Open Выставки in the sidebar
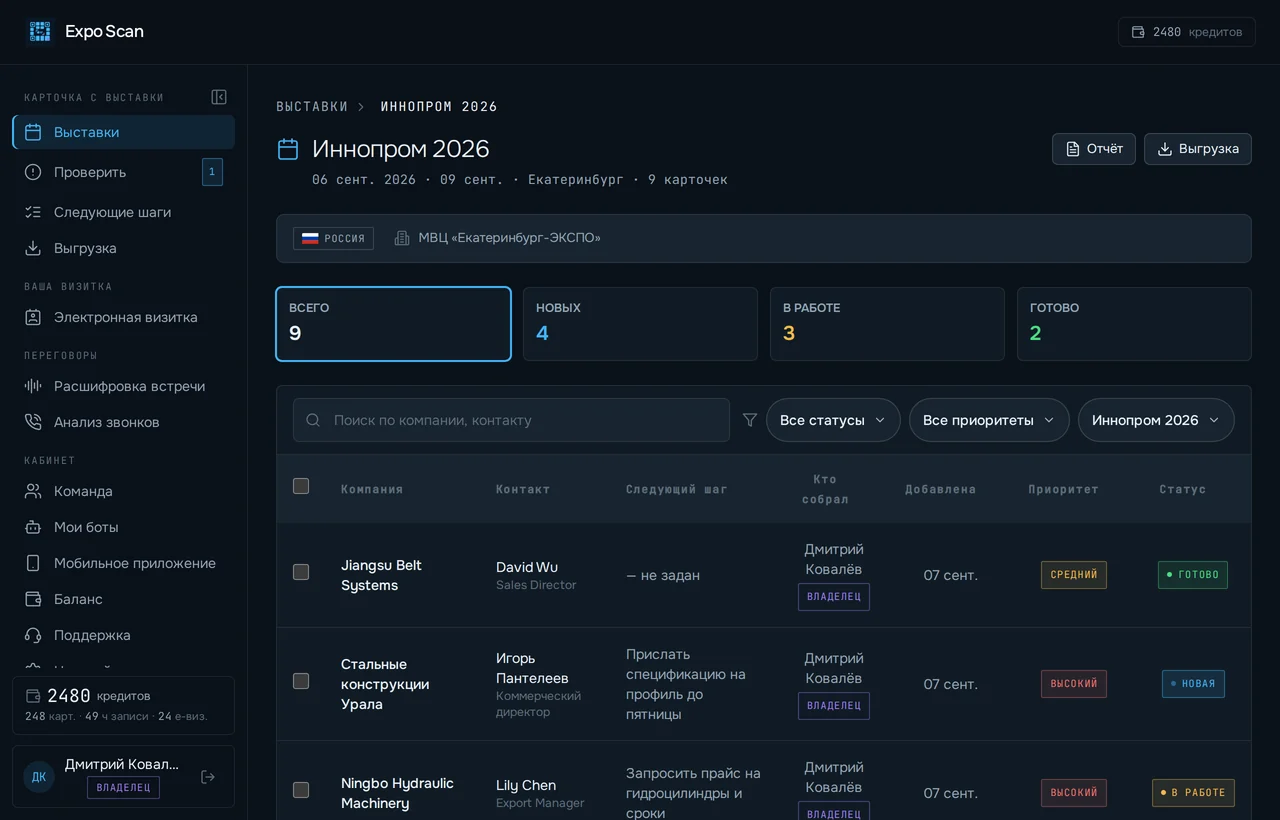This screenshot has height=820, width=1280. click(x=124, y=132)
